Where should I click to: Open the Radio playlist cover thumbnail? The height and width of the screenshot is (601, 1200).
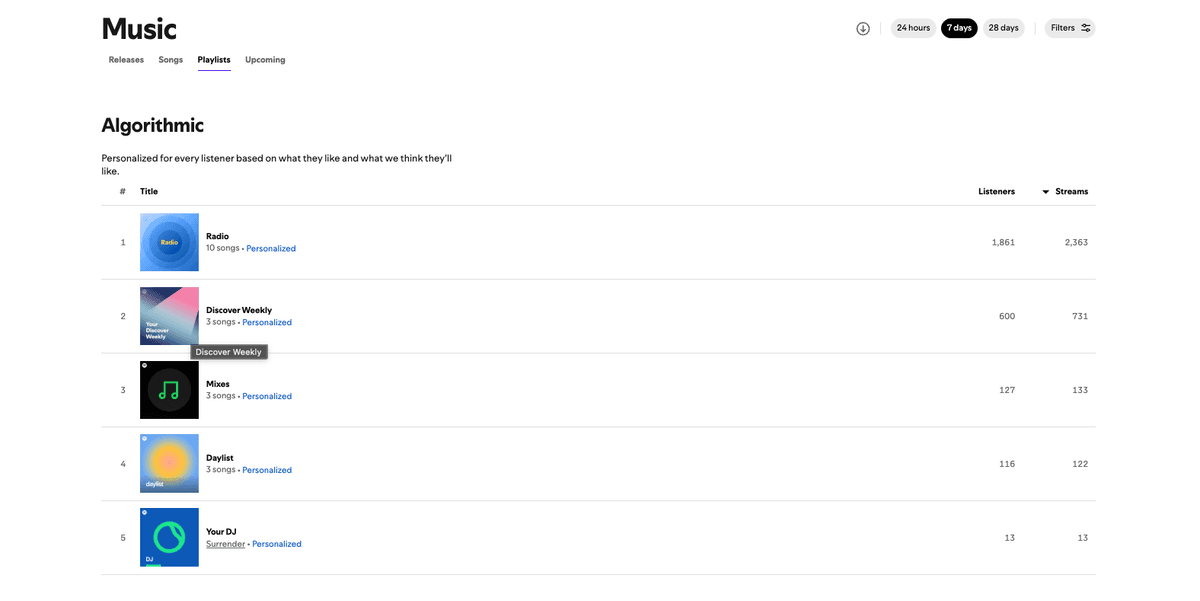(169, 242)
